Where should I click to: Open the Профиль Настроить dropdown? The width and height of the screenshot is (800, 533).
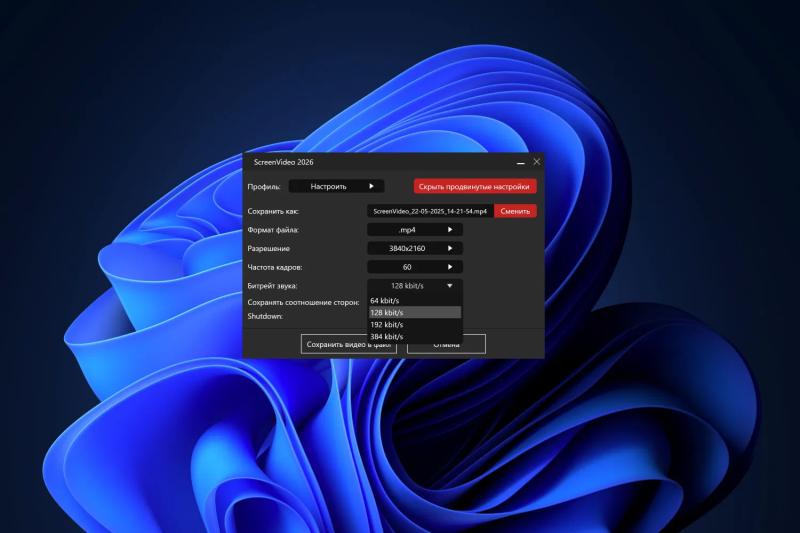[336, 186]
